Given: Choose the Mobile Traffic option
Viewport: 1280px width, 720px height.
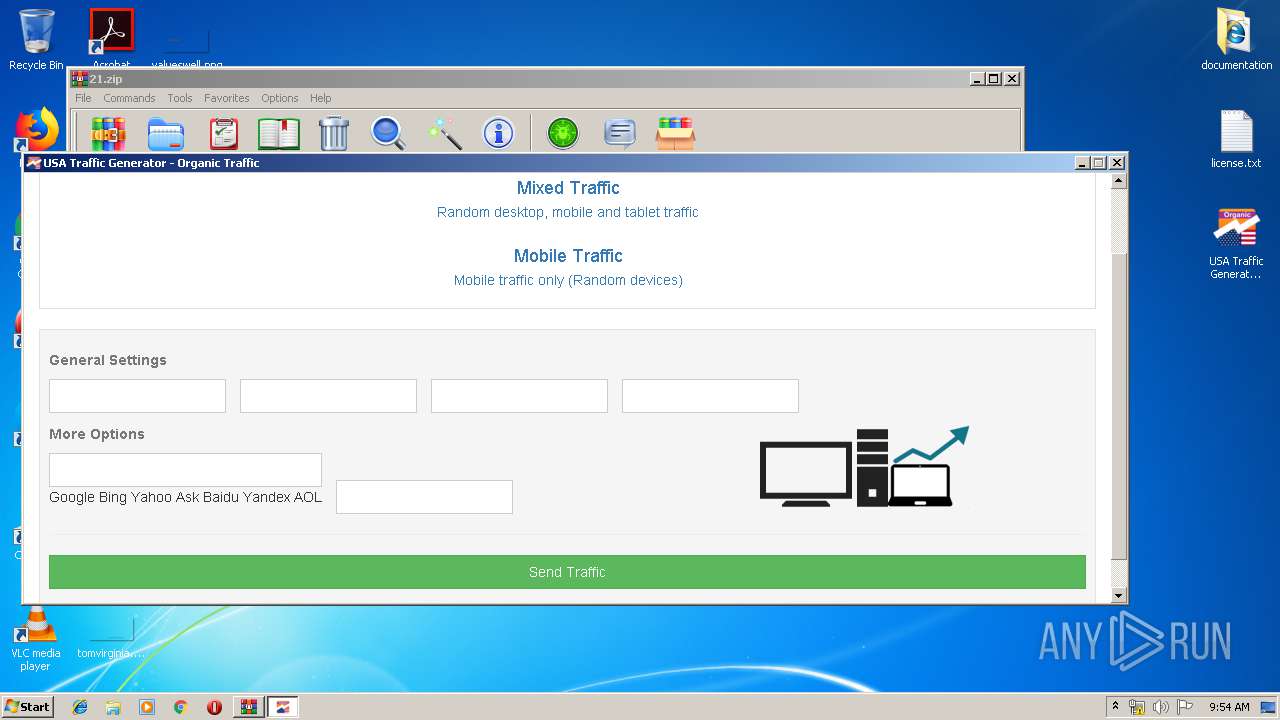Looking at the screenshot, I should click(x=568, y=256).
